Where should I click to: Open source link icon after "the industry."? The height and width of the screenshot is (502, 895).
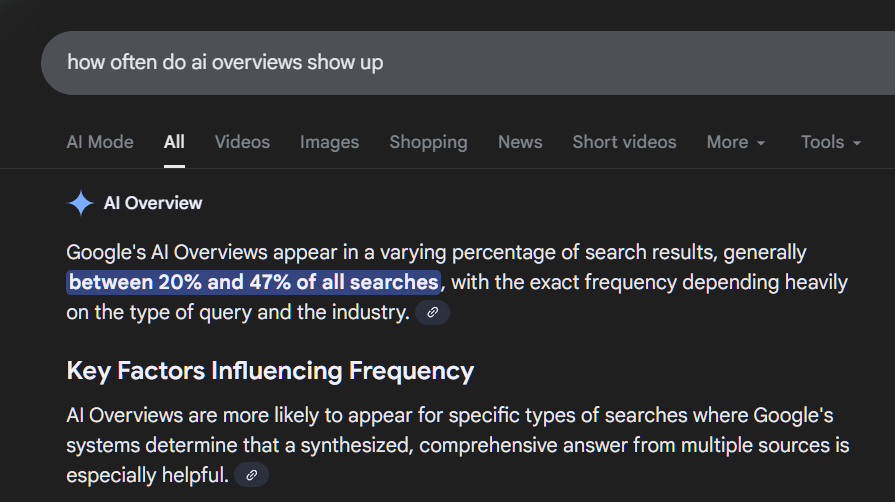coord(432,313)
